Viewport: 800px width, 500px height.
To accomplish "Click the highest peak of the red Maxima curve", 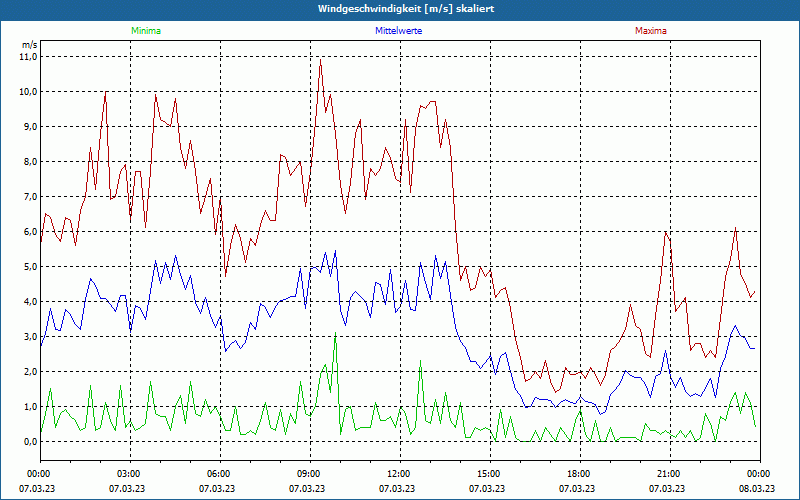I will (320, 59).
